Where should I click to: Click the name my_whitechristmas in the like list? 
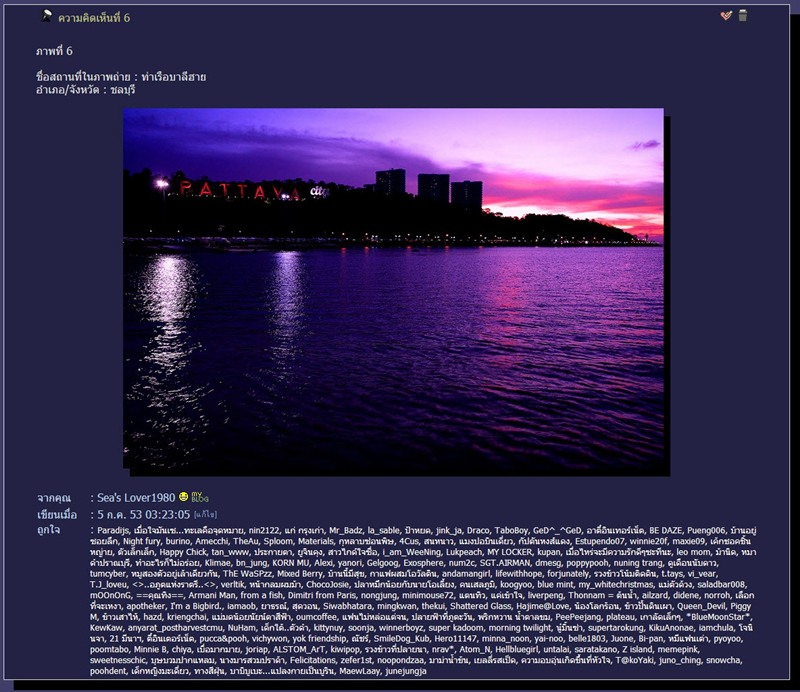click(616, 584)
